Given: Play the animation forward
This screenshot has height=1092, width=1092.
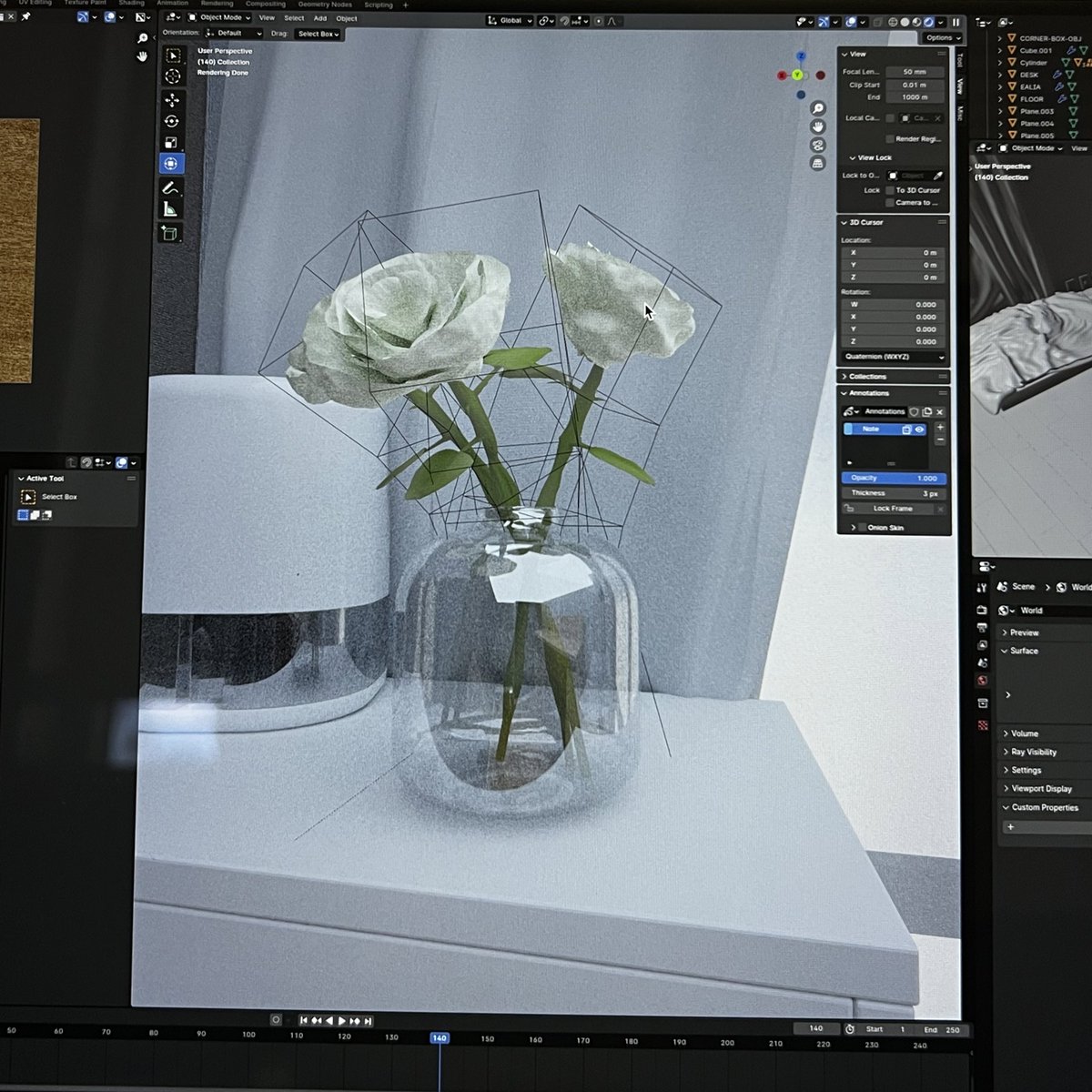Looking at the screenshot, I should coord(342,1021).
